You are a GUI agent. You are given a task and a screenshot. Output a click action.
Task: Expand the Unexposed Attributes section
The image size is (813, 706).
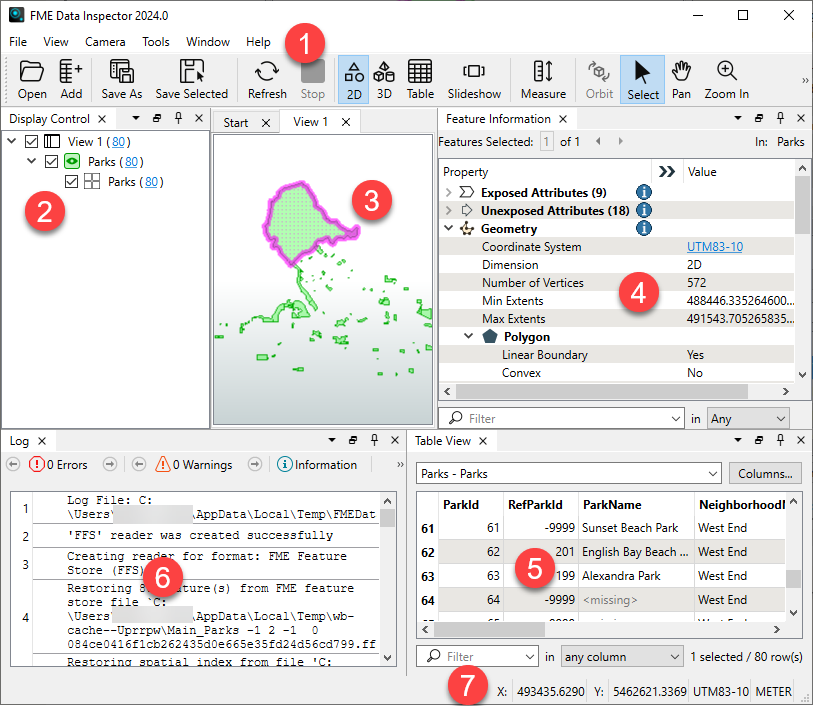point(448,210)
